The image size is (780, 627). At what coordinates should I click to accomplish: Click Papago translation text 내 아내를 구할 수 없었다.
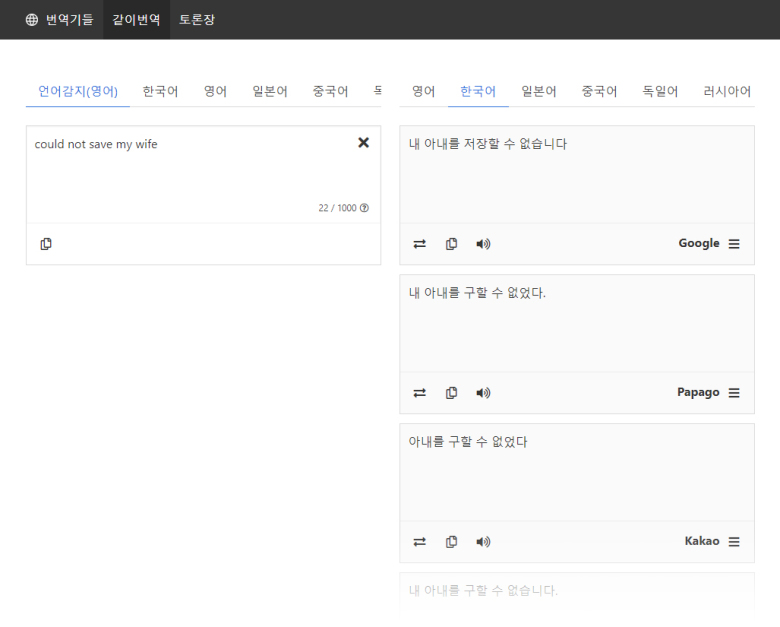pyautogui.click(x=477, y=293)
